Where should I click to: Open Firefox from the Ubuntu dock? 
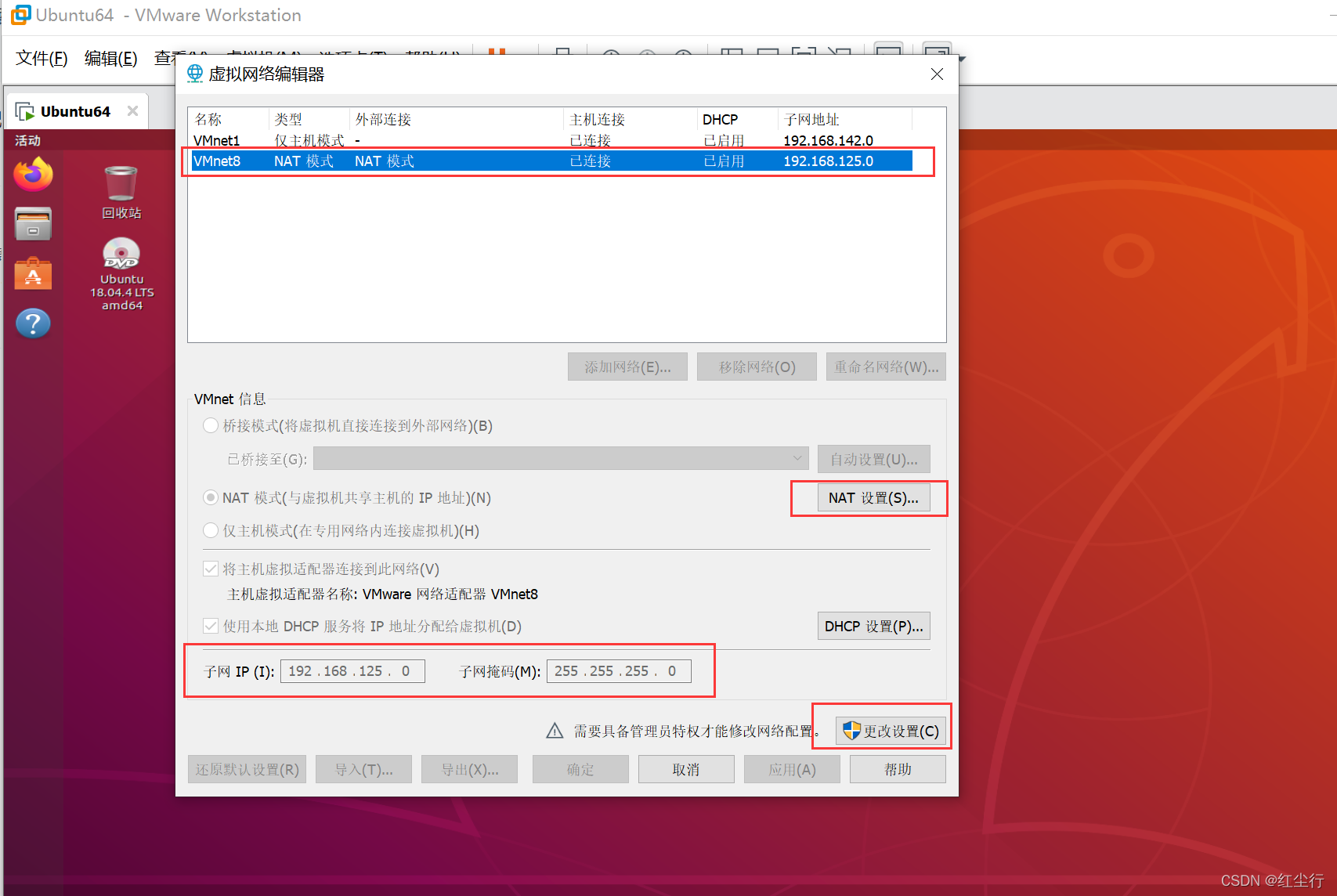pos(33,174)
